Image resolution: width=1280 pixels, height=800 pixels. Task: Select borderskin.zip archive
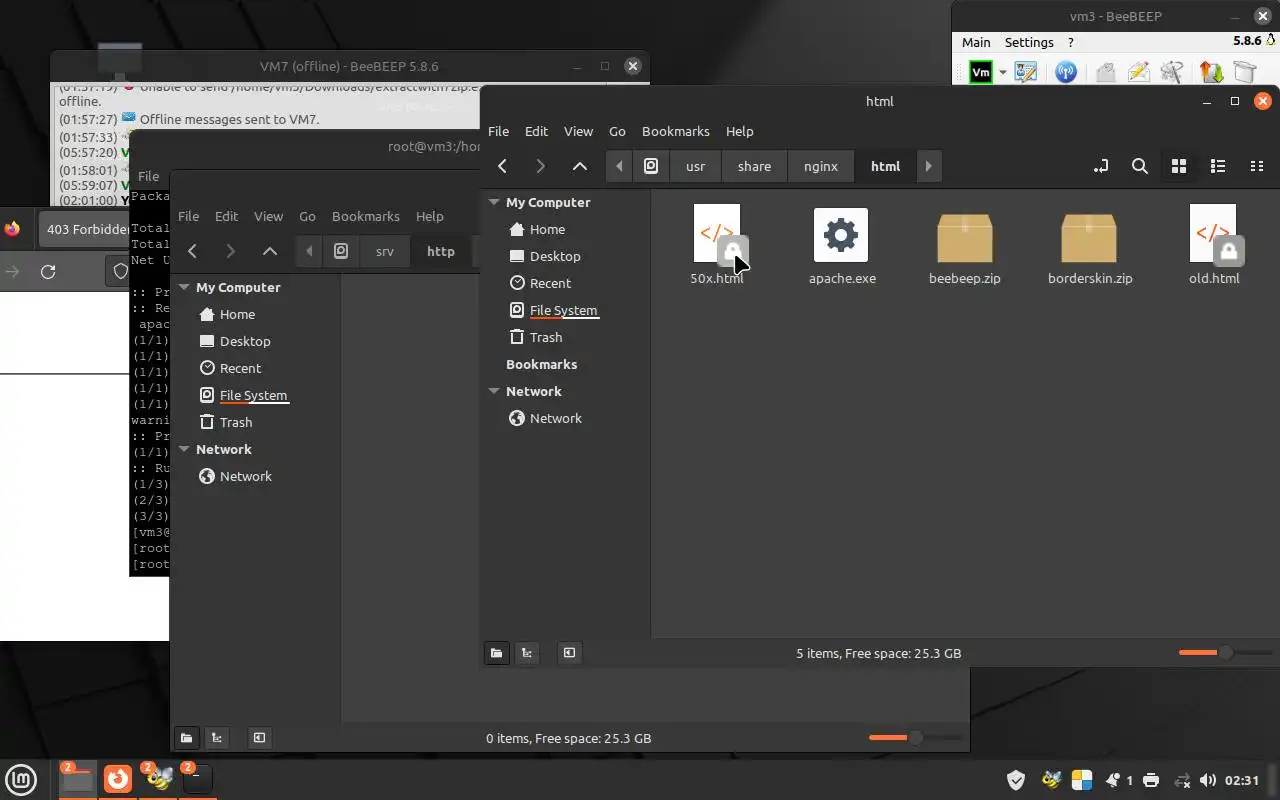tap(1090, 246)
